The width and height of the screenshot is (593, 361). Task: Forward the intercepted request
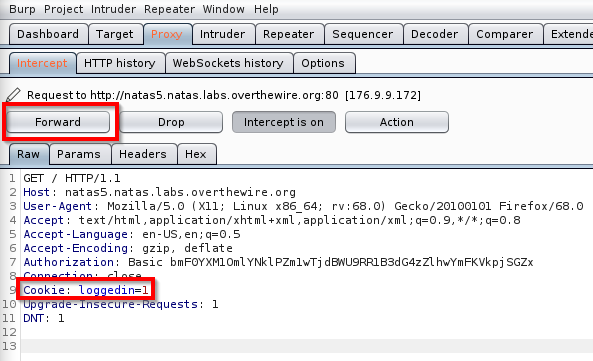click(x=58, y=122)
